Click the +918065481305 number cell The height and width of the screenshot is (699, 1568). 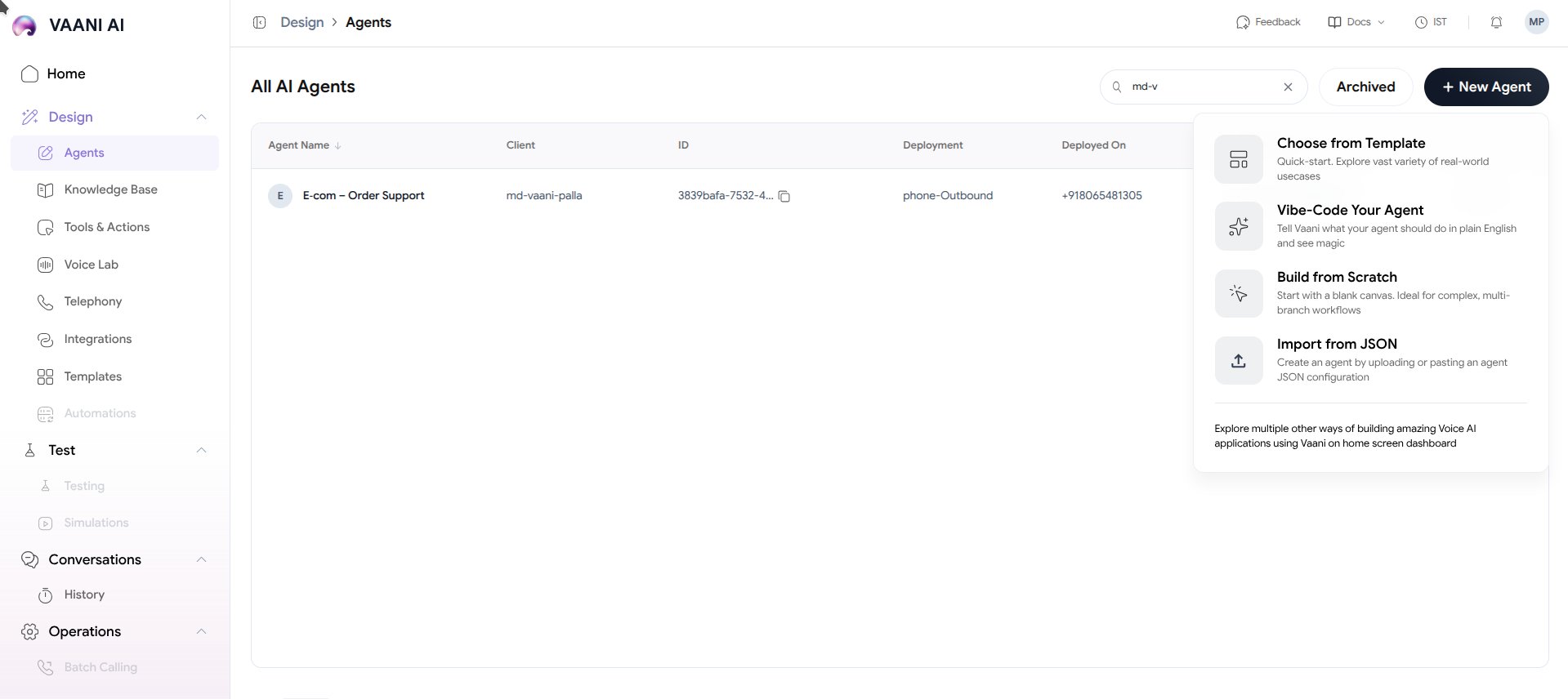point(1101,196)
